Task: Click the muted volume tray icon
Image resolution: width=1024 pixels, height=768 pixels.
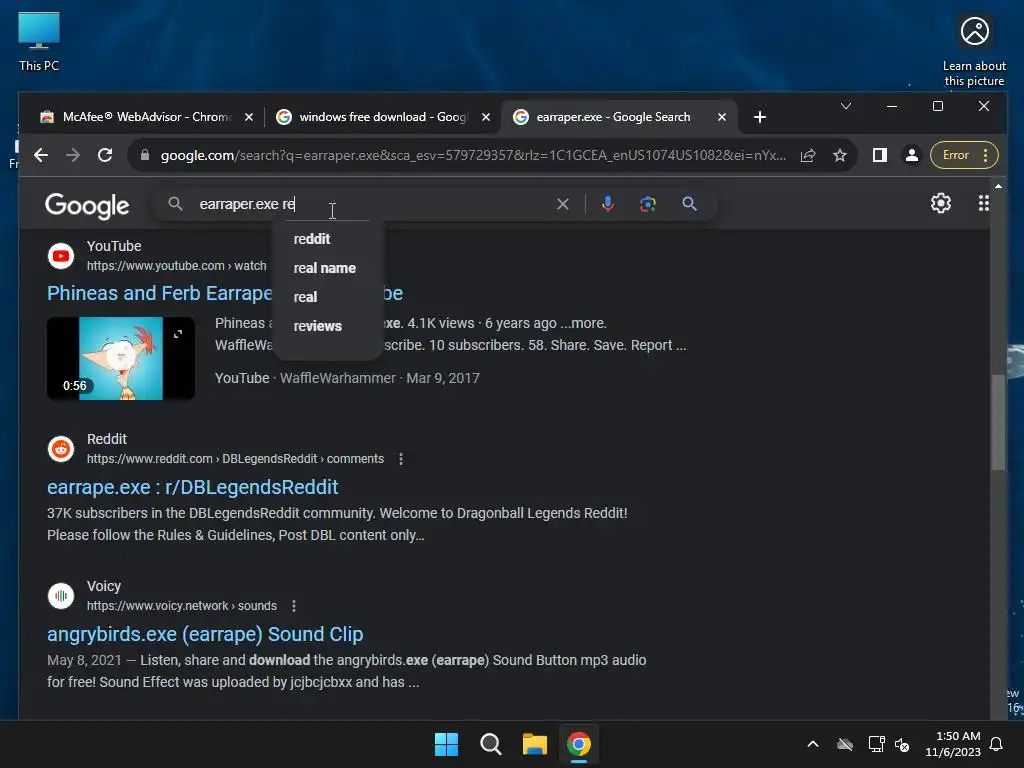Action: 902,744
